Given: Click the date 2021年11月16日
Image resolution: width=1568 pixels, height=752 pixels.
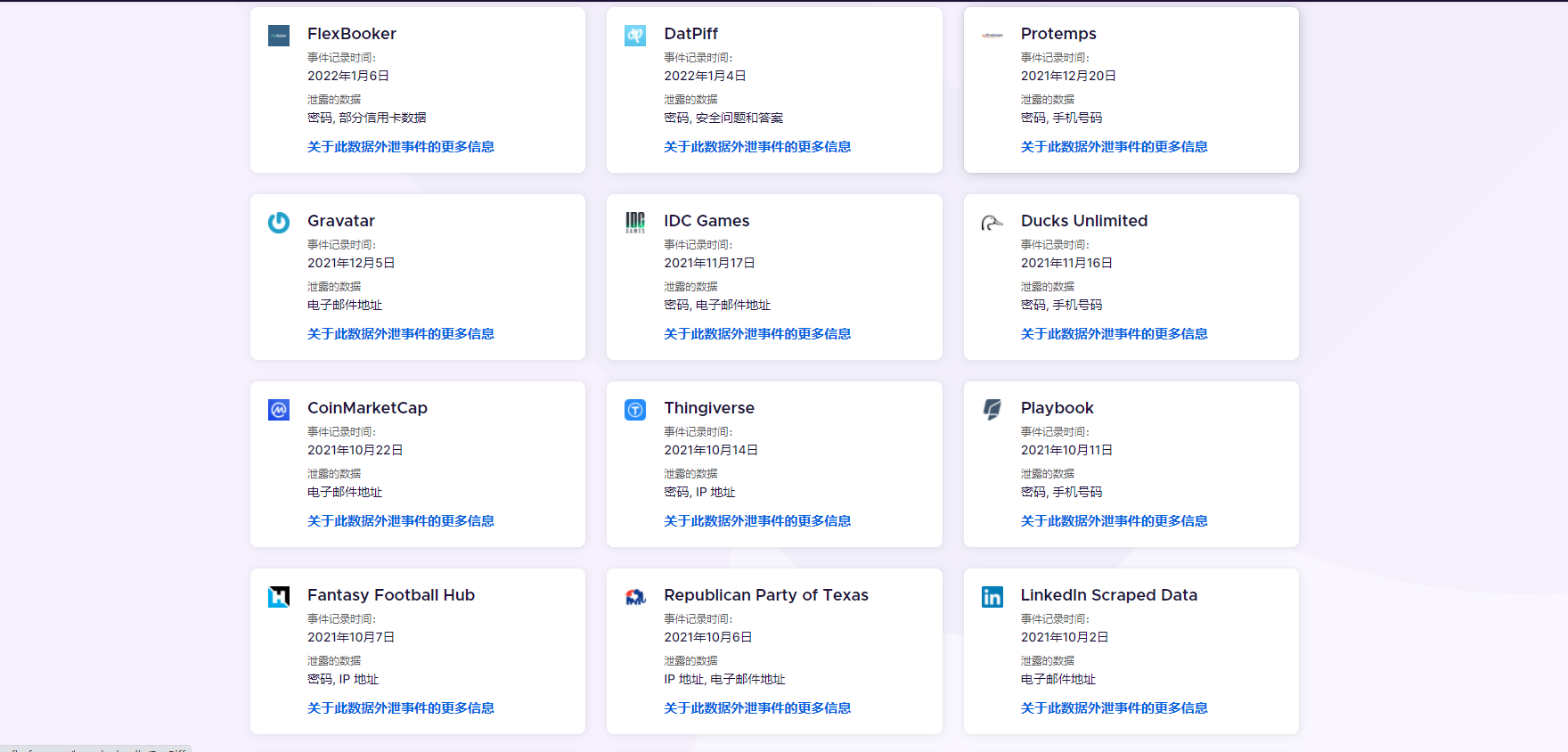Looking at the screenshot, I should point(1066,263).
